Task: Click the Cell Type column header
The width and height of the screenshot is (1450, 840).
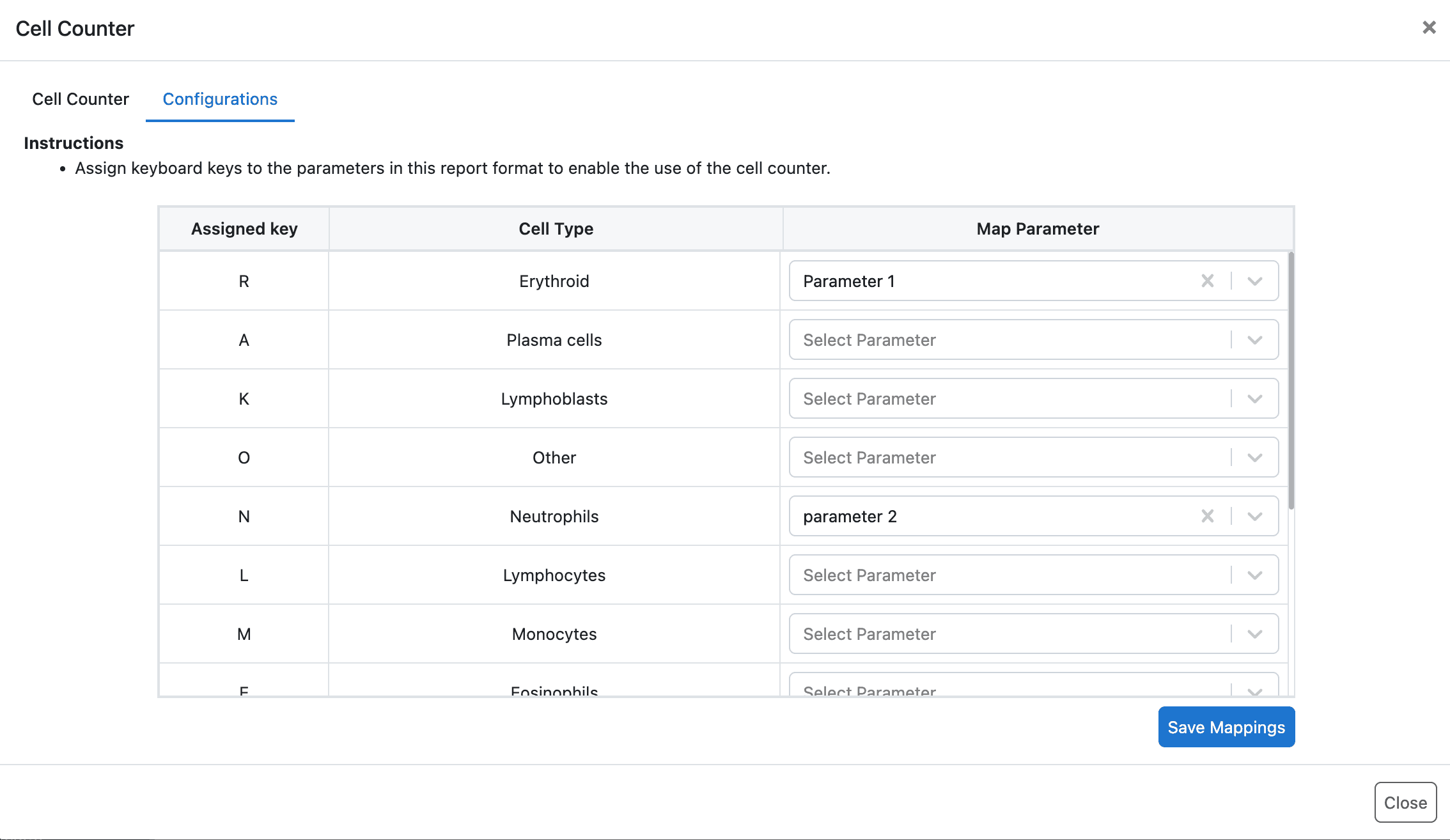Action: [x=556, y=229]
